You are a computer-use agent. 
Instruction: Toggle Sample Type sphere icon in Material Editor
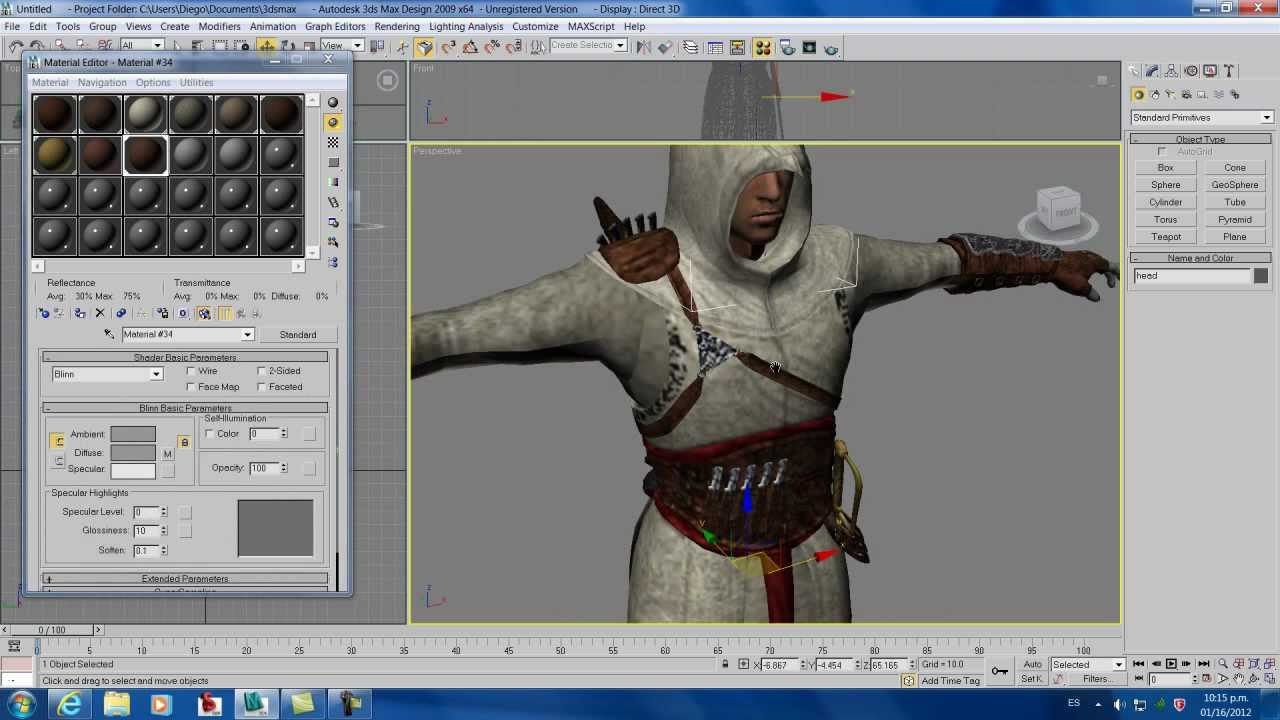(333, 102)
